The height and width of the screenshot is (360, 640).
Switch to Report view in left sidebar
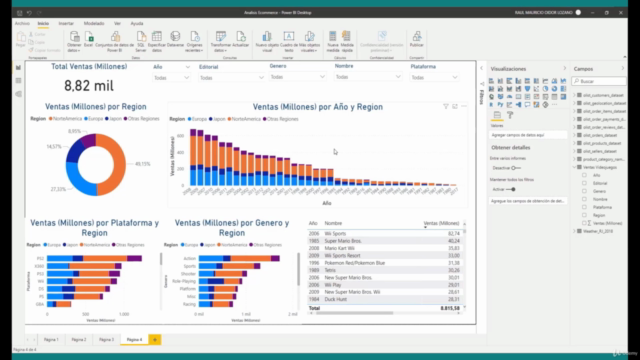click(x=18, y=67)
